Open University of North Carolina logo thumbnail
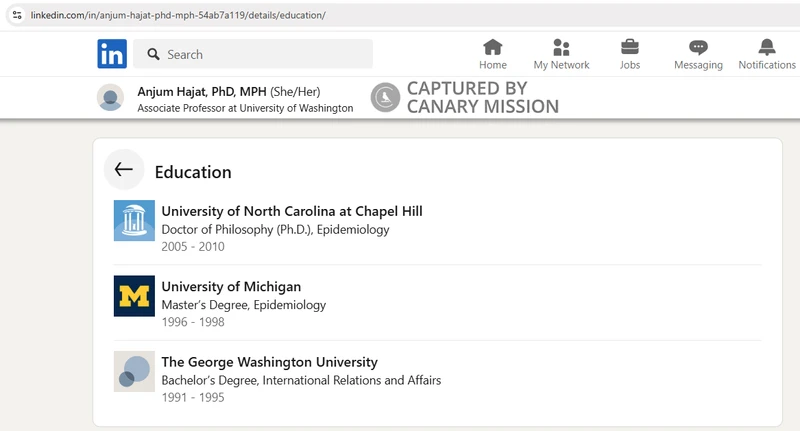 [134, 221]
